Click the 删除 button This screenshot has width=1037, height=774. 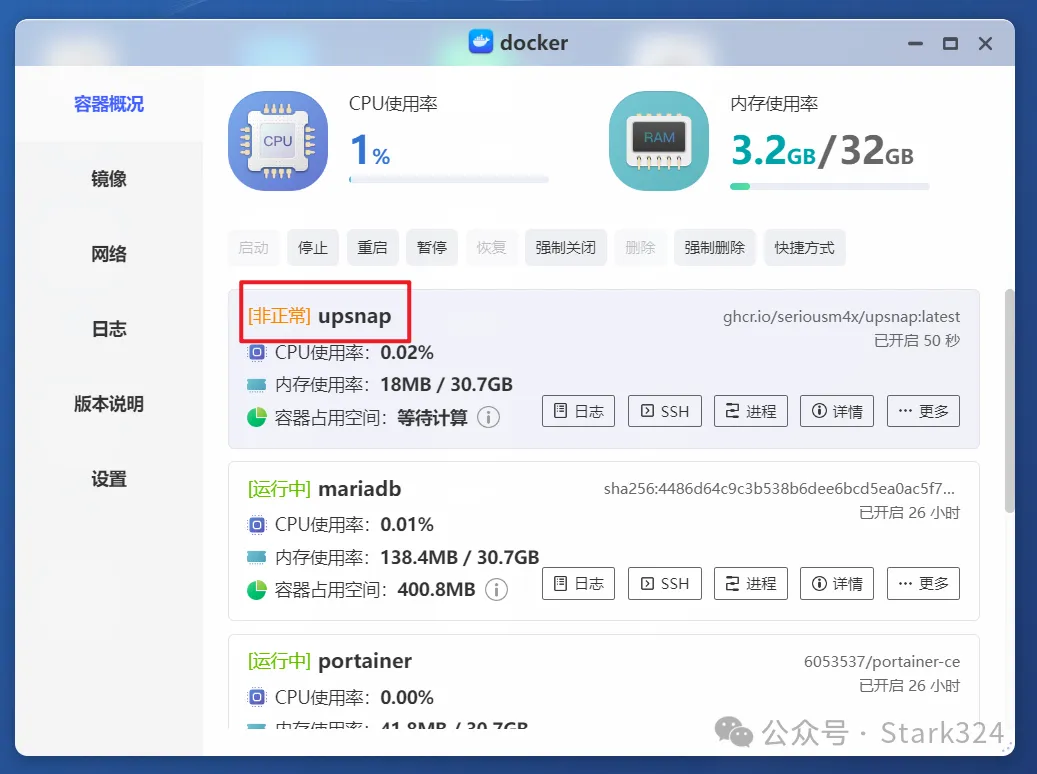tap(640, 247)
